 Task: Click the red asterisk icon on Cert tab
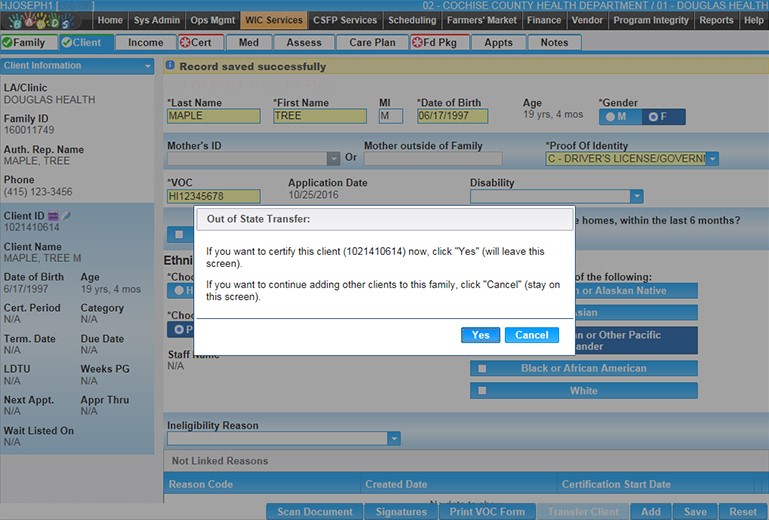tap(185, 43)
